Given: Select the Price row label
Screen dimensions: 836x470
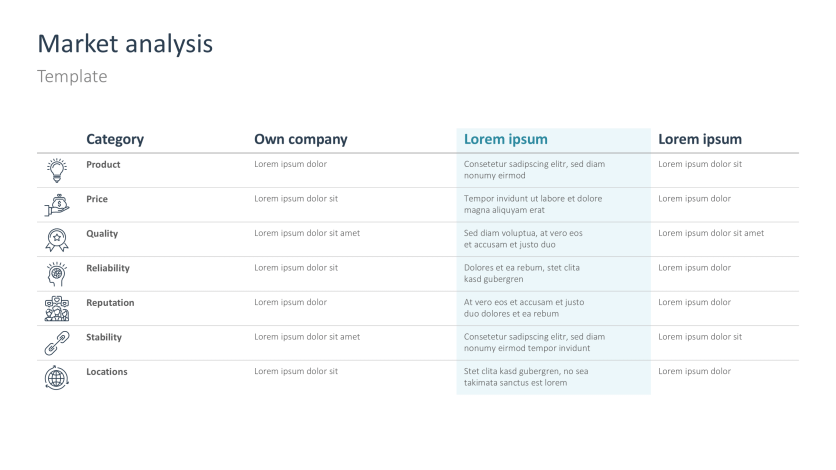Looking at the screenshot, I should (97, 199).
